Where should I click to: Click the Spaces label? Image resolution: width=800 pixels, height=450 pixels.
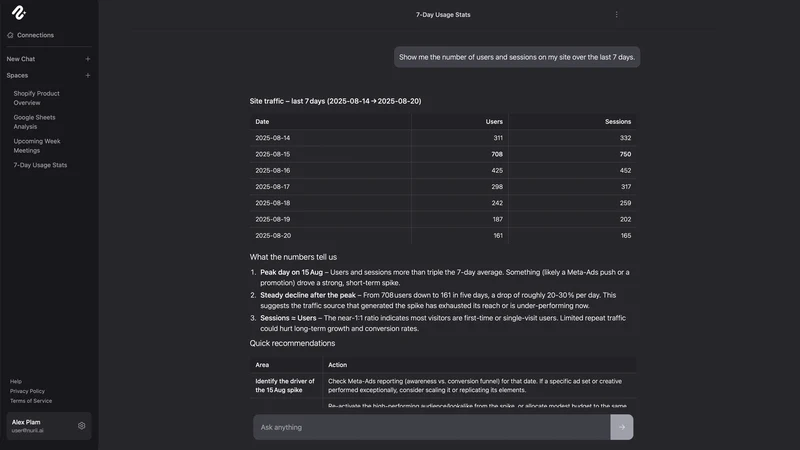17,76
